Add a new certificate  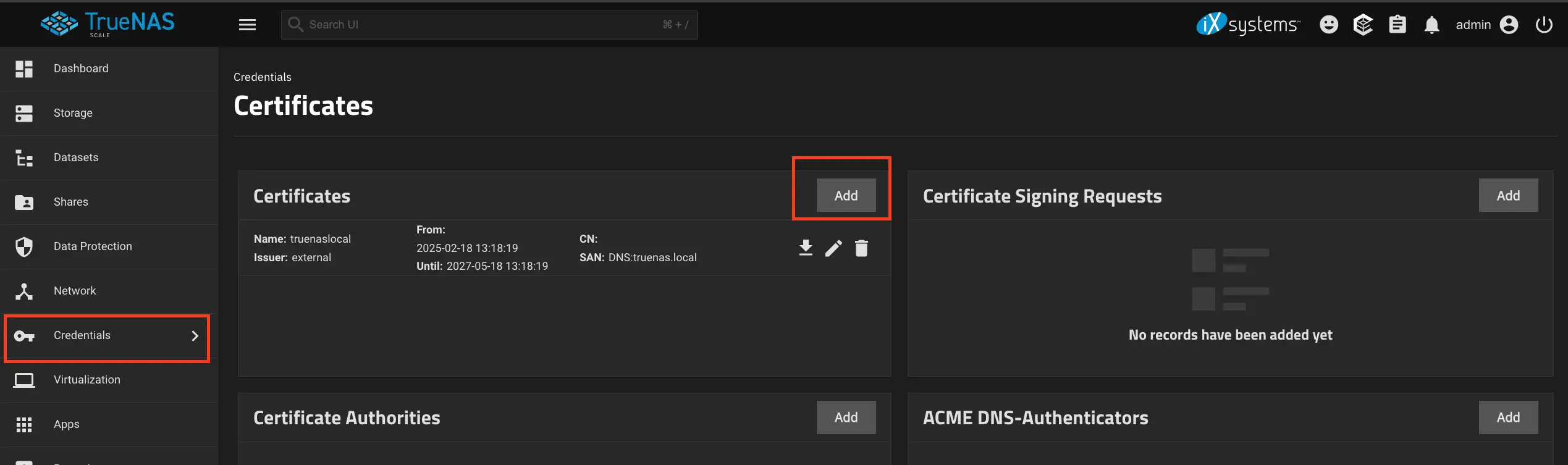[x=846, y=195]
